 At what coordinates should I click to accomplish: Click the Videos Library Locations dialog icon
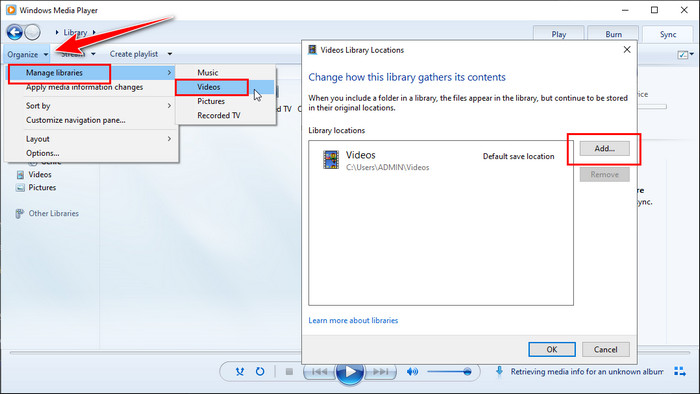(312, 50)
